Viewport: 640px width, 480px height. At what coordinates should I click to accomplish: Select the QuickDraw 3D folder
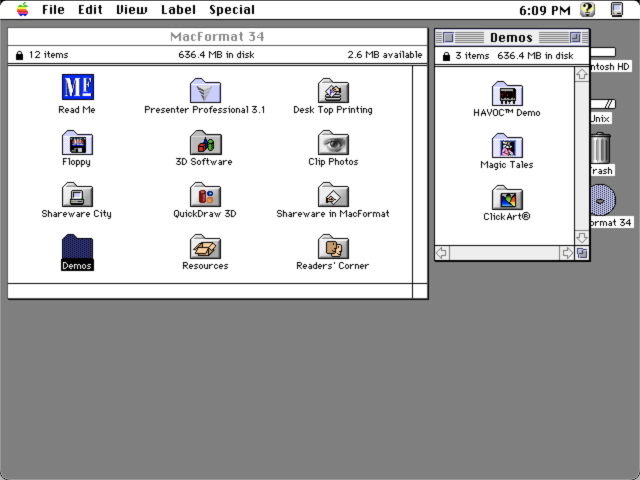[x=205, y=195]
